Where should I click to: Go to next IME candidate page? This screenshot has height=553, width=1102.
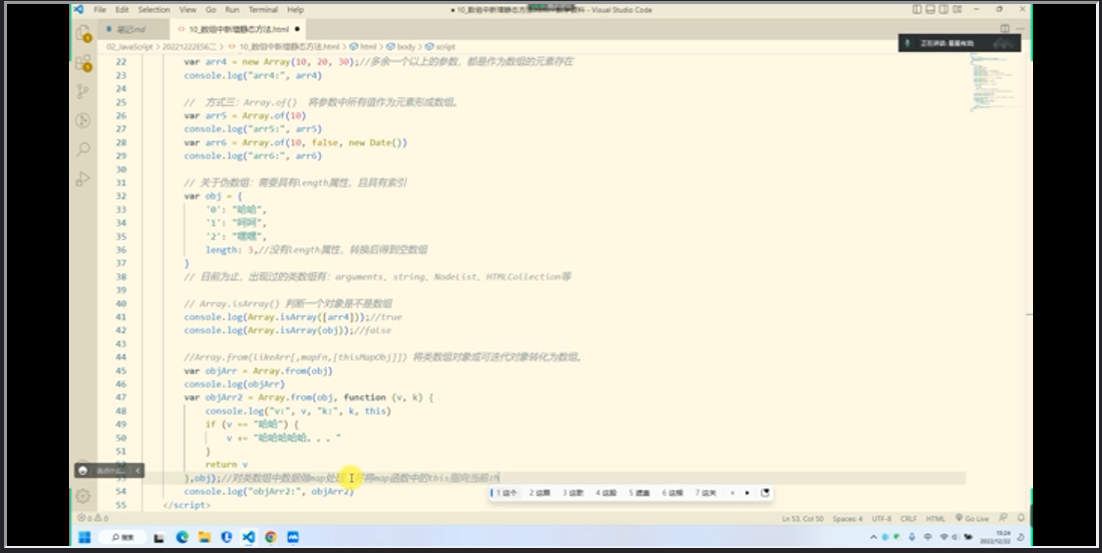coord(747,493)
